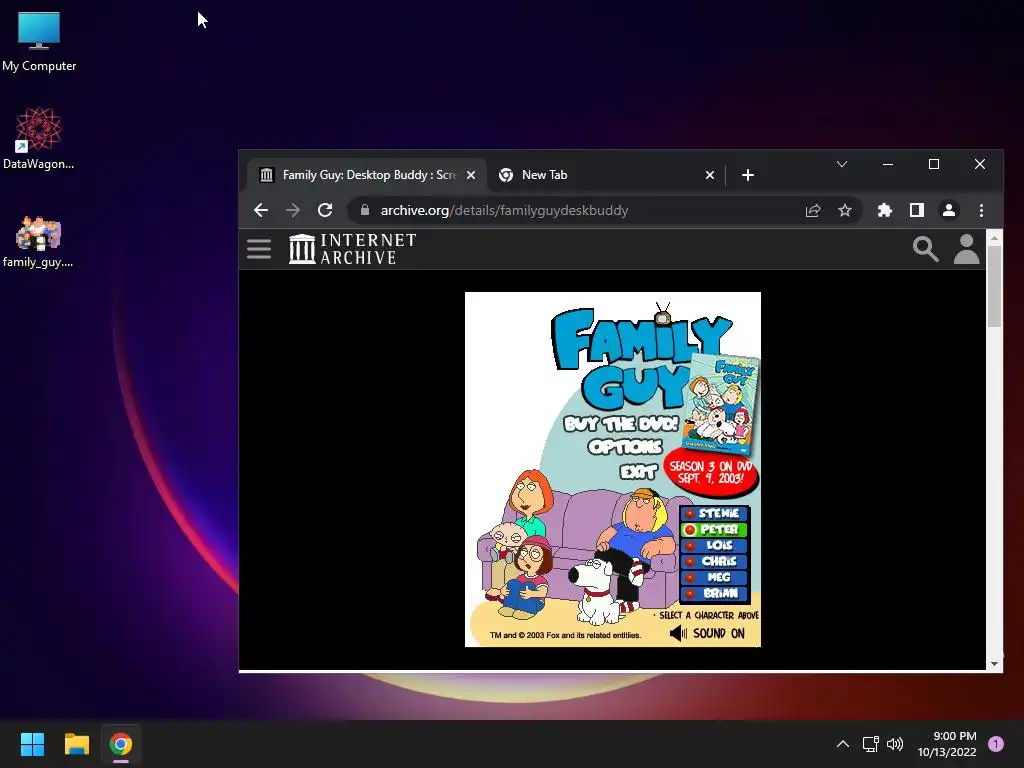Go back in Chrome
This screenshot has height=768, width=1024.
261,210
